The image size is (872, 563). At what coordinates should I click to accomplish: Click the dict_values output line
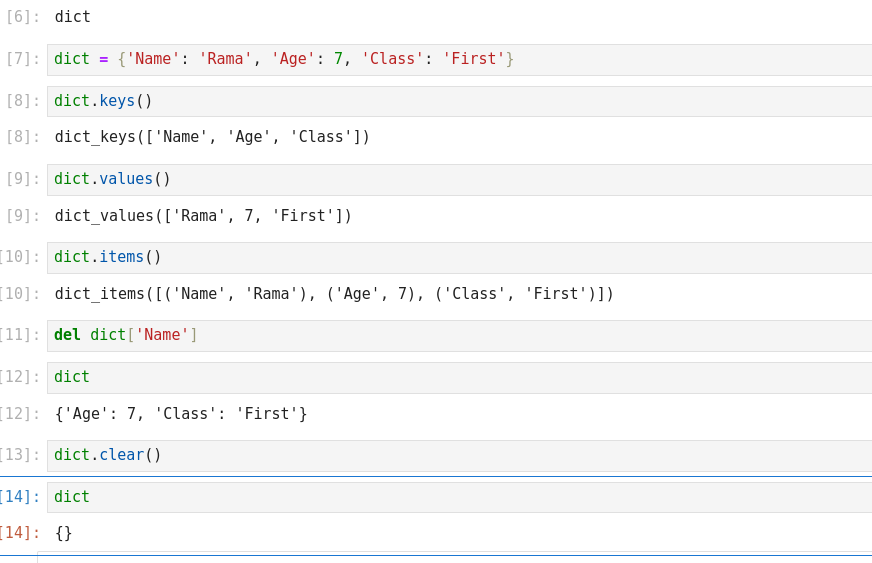203,216
